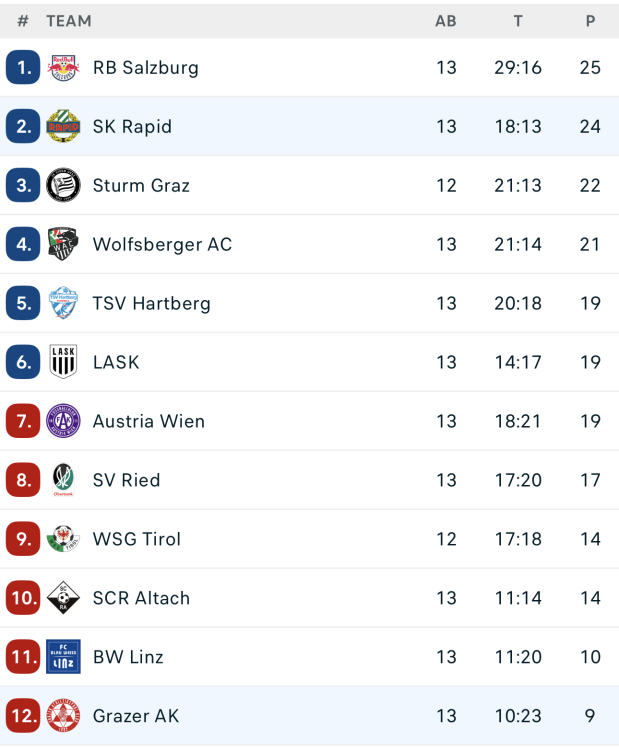The image size is (619, 750).
Task: Click the SK Rapid club crest
Action: pyautogui.click(x=63, y=127)
